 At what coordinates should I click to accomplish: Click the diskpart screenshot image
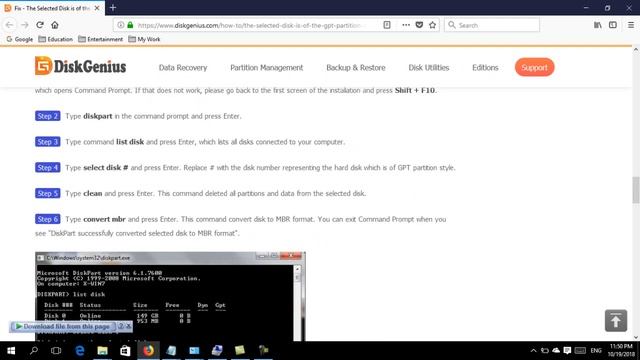point(170,296)
